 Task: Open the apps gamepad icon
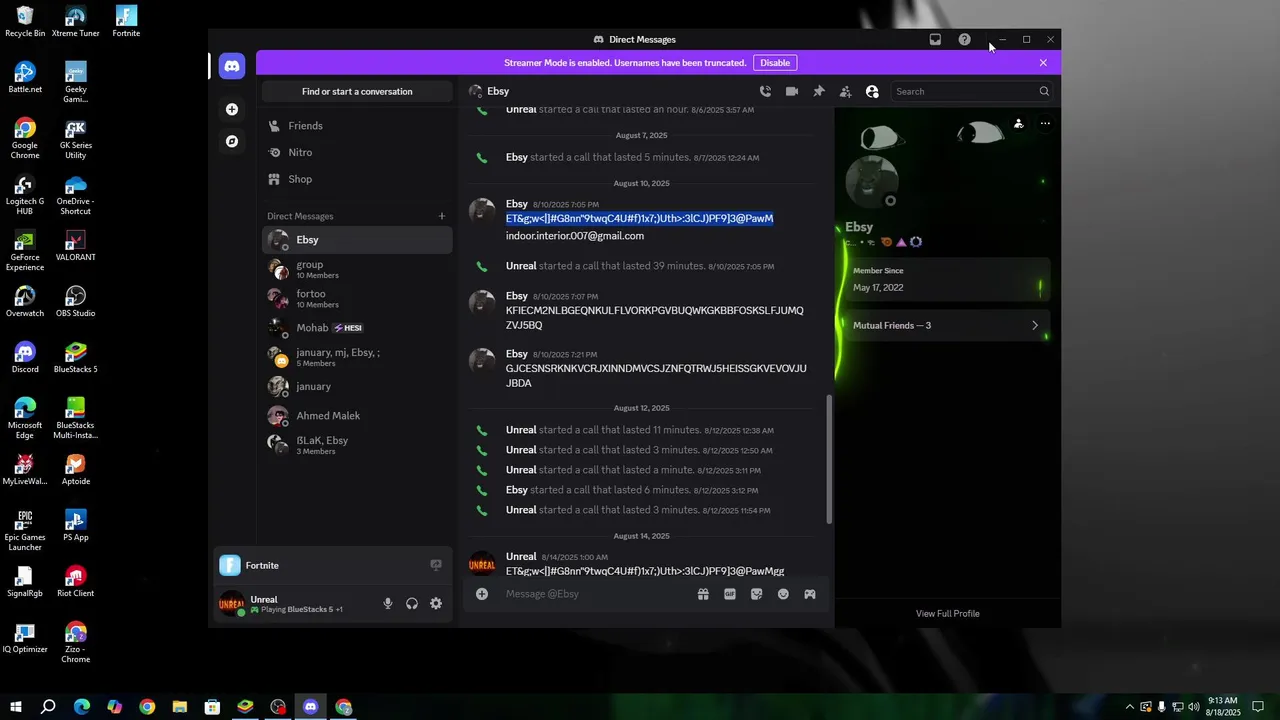[810, 594]
